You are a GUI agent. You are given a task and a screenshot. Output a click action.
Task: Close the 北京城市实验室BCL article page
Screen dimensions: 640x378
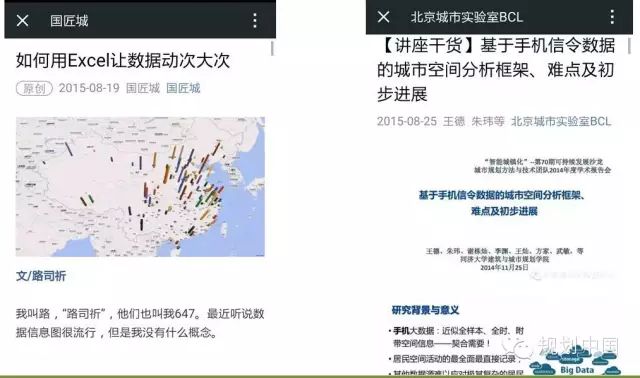(383, 17)
